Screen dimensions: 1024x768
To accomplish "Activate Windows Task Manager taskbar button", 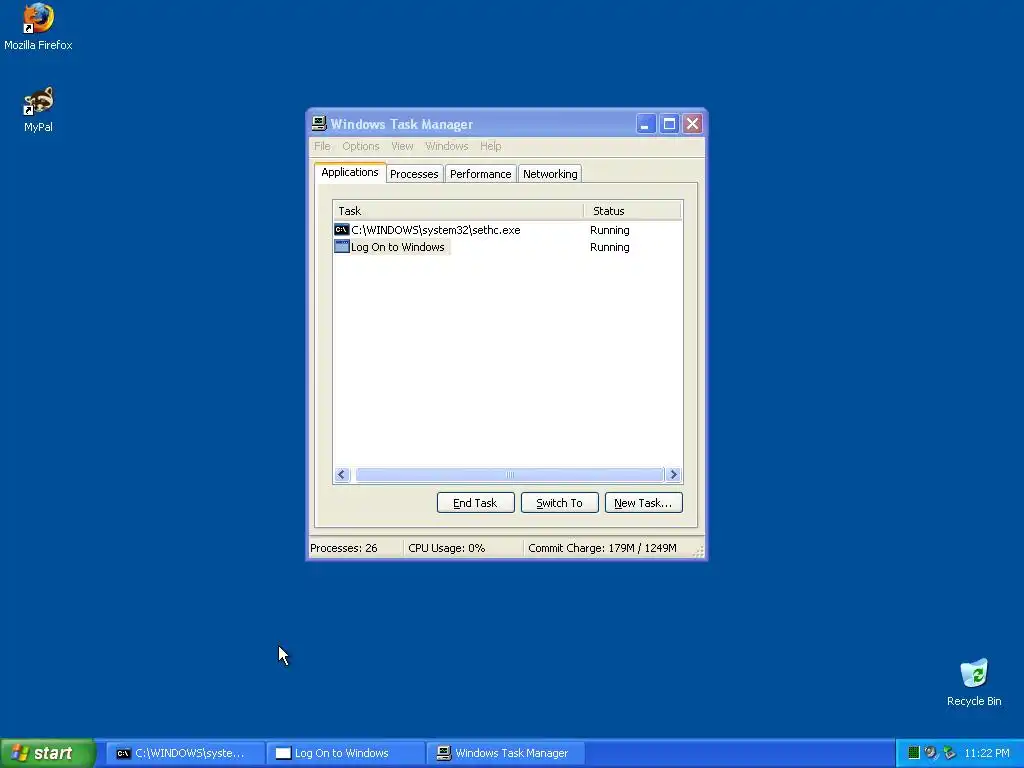I will click(505, 753).
